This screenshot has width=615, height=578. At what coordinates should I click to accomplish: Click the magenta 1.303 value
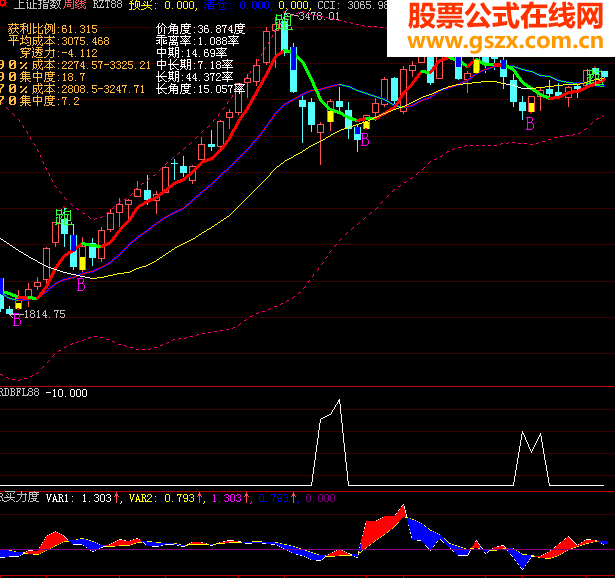click(230, 498)
